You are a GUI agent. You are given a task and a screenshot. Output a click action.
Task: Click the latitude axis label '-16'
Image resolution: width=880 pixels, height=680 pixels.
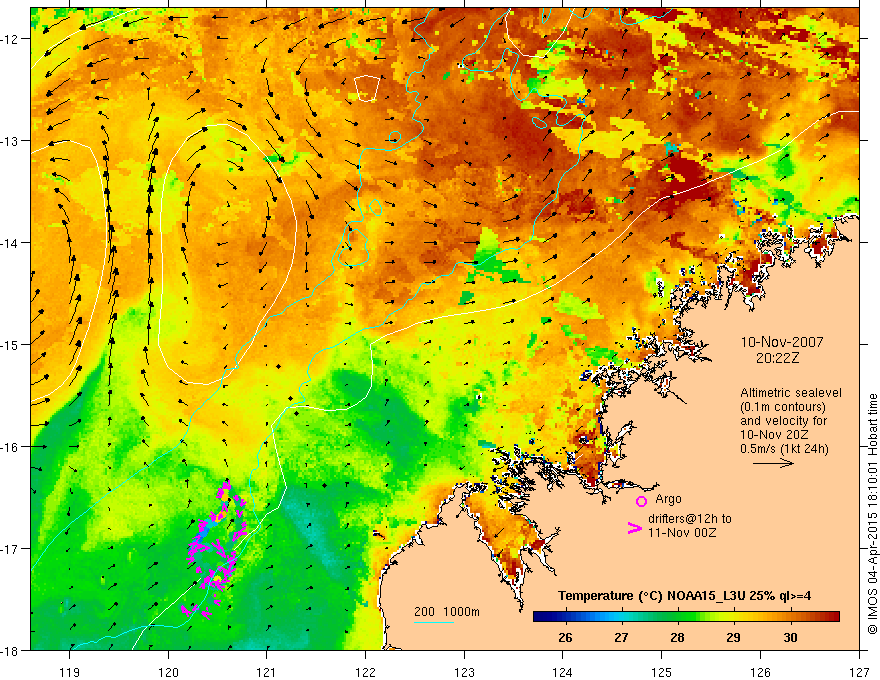(11, 447)
